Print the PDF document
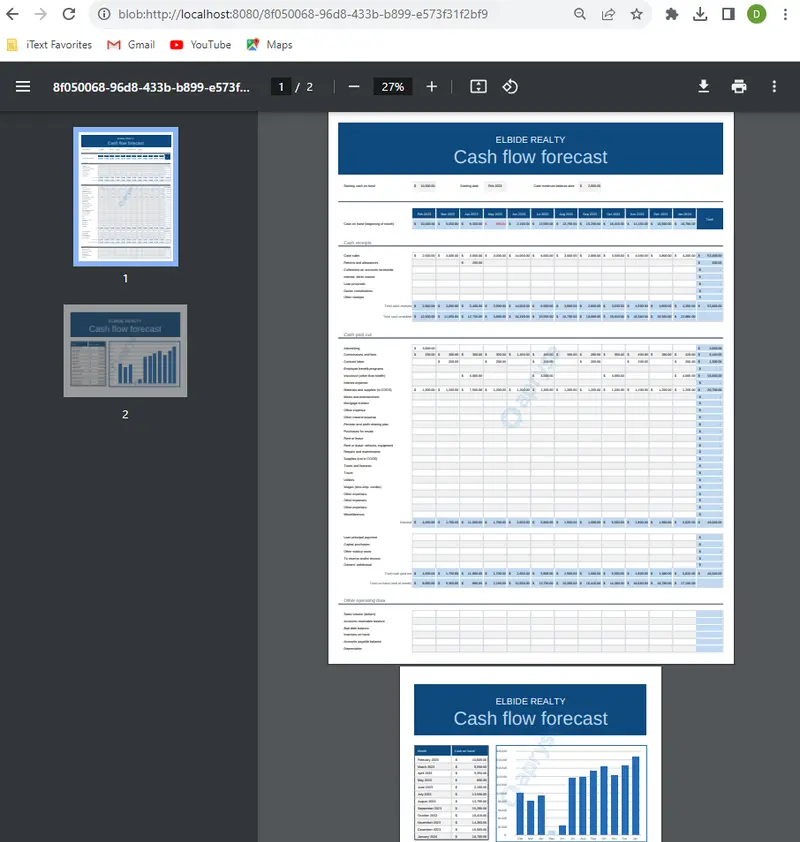The width and height of the screenshot is (800, 842). 739,86
